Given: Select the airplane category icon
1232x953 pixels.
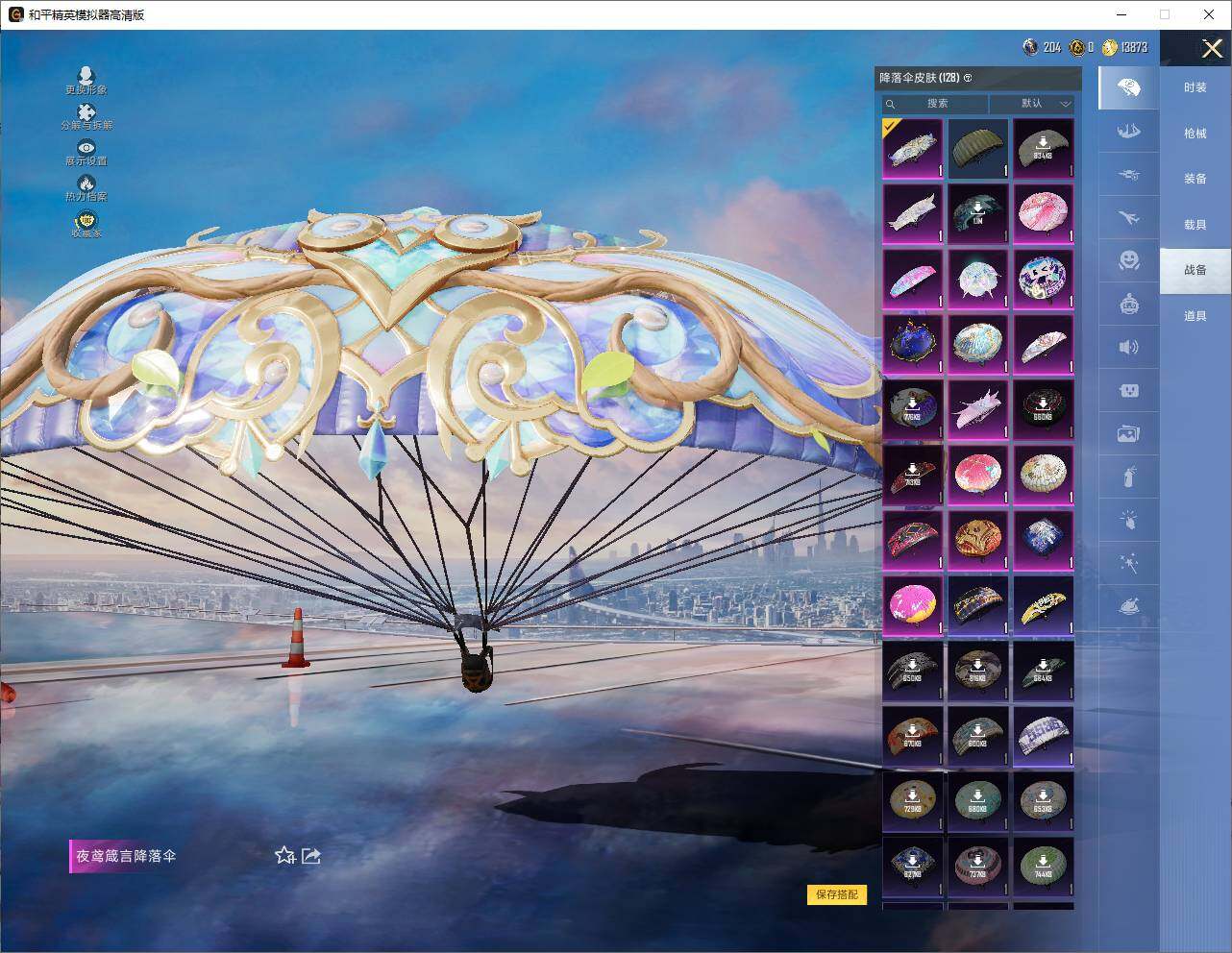Looking at the screenshot, I should [x=1129, y=218].
